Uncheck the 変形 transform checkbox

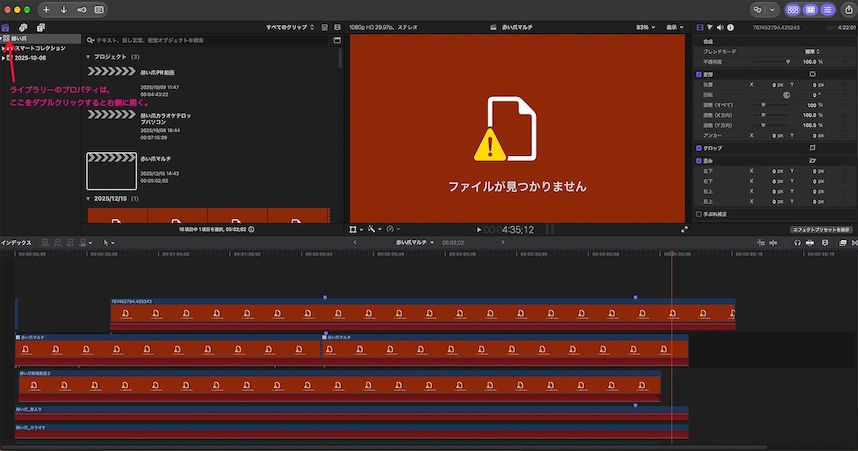[x=699, y=74]
